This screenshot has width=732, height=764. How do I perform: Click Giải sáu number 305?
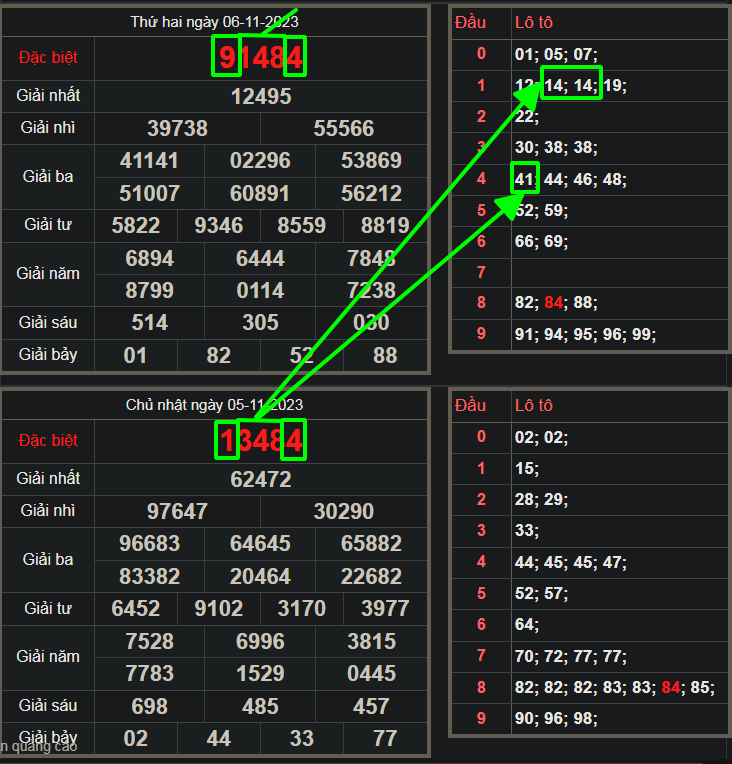(x=260, y=323)
